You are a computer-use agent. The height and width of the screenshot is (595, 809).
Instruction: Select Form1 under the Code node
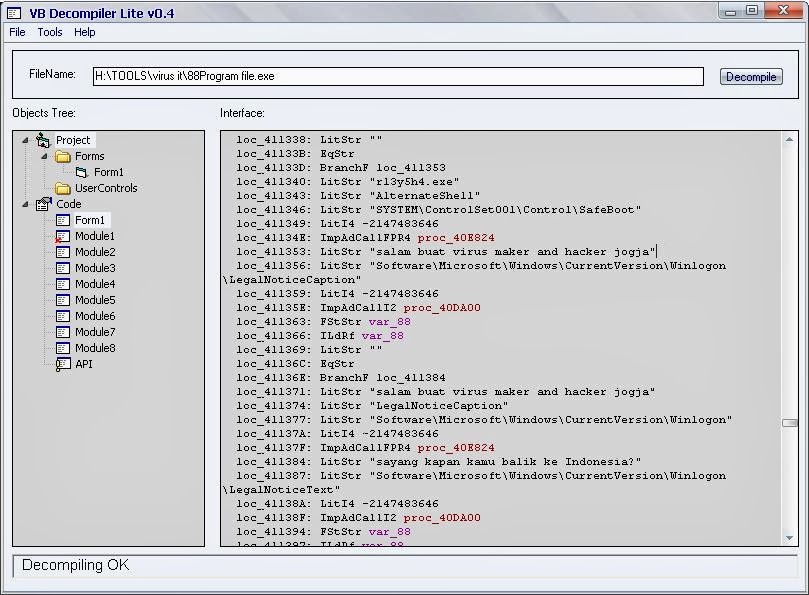(x=90, y=220)
